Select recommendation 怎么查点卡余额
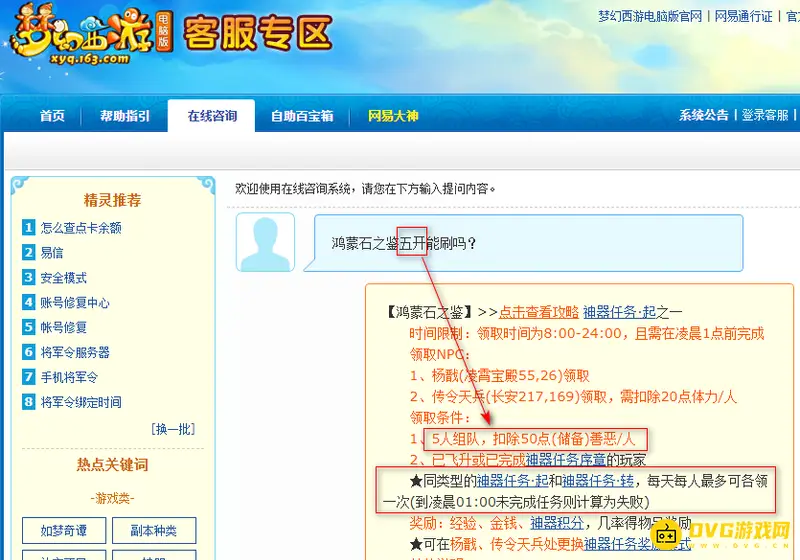 [x=81, y=227]
